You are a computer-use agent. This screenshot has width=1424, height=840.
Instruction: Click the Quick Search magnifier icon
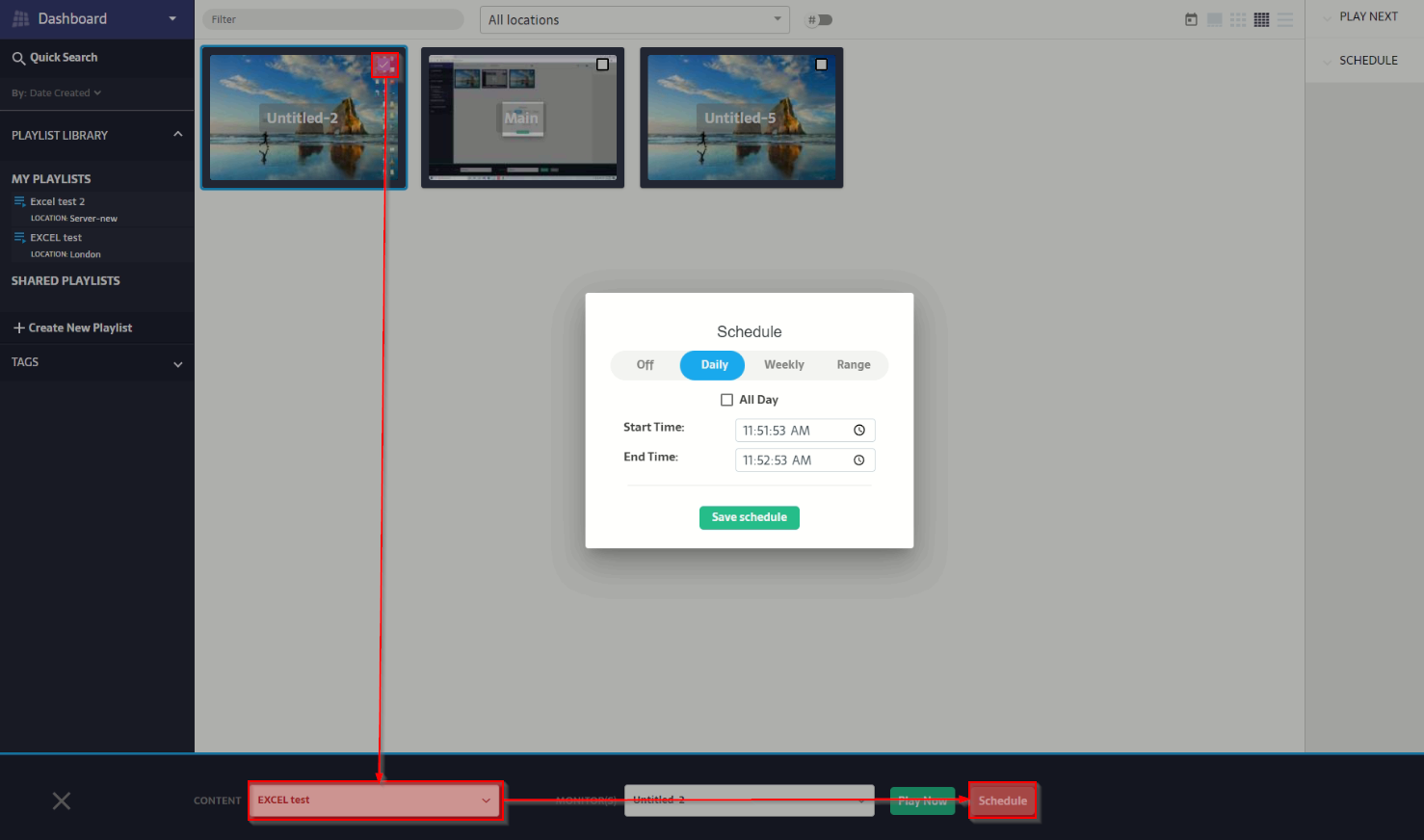(18, 58)
